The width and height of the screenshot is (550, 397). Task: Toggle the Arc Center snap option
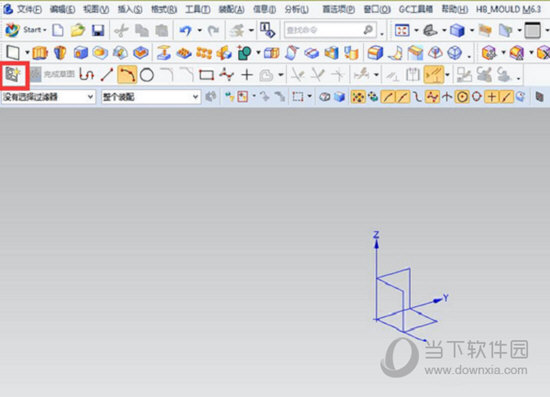coord(462,96)
